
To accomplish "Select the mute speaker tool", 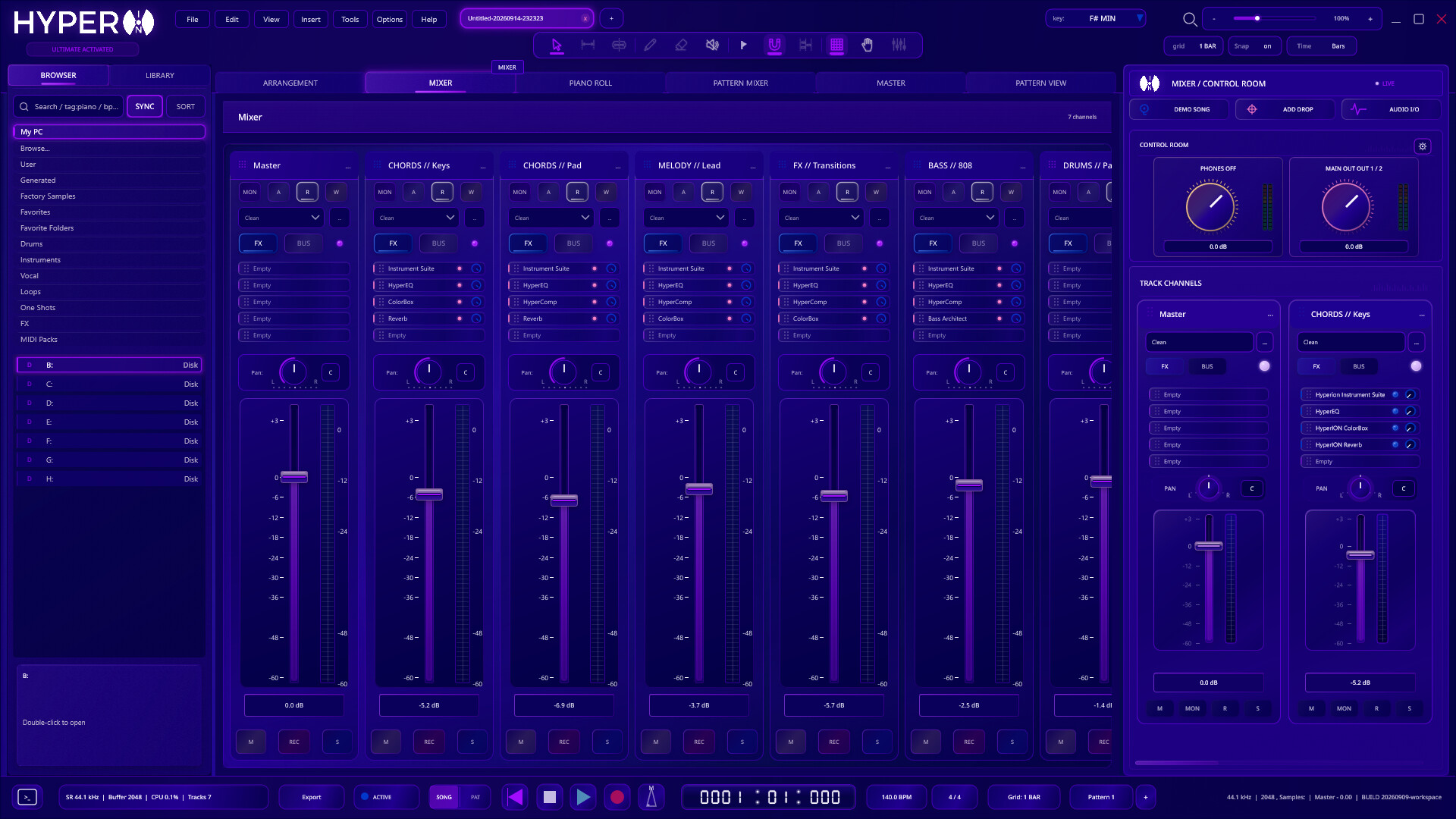I will click(712, 45).
